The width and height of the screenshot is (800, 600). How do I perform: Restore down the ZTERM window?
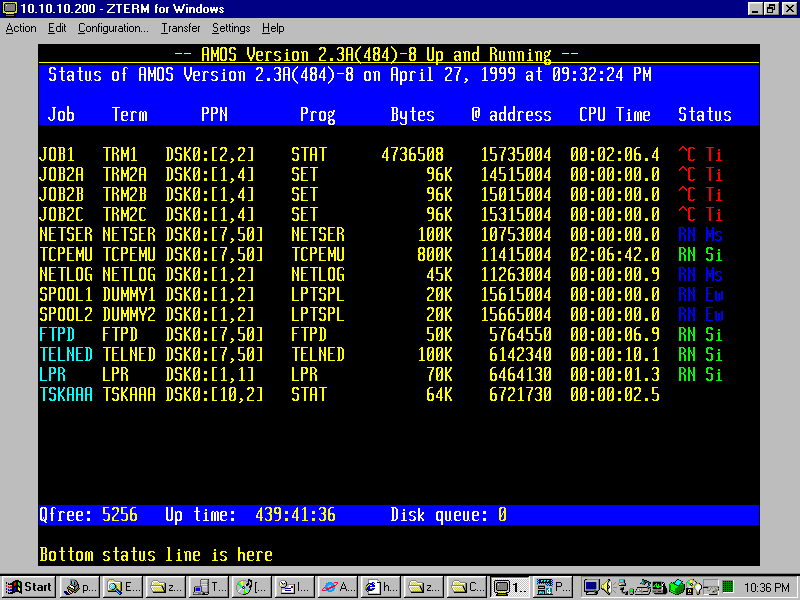pyautogui.click(x=771, y=9)
